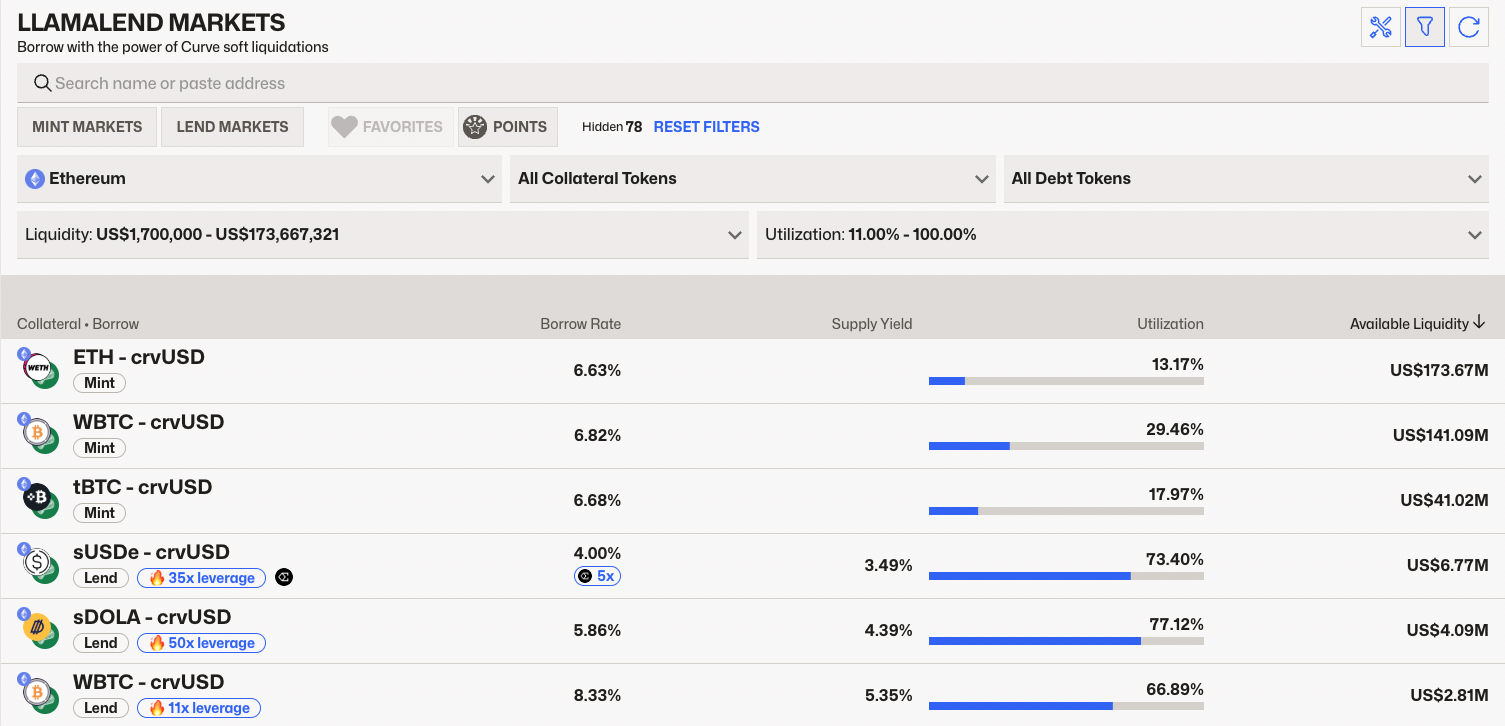The image size is (1505, 726).
Task: Click the 4.39% supply yield
Action: (889, 630)
